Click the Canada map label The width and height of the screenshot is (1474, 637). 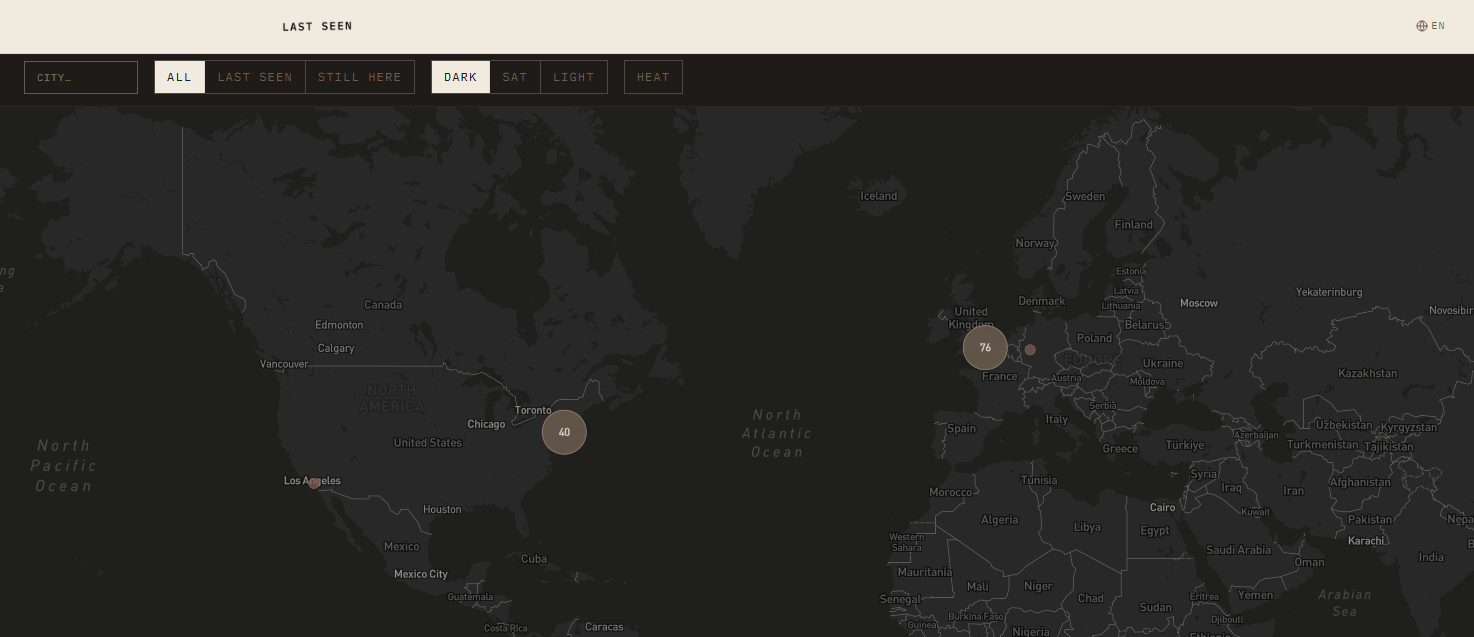[383, 304]
